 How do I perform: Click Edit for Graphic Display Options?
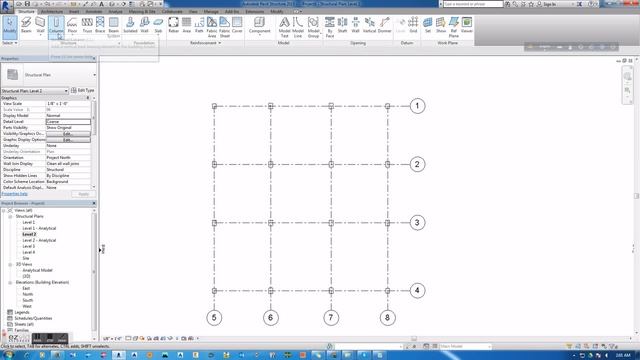(x=68, y=140)
